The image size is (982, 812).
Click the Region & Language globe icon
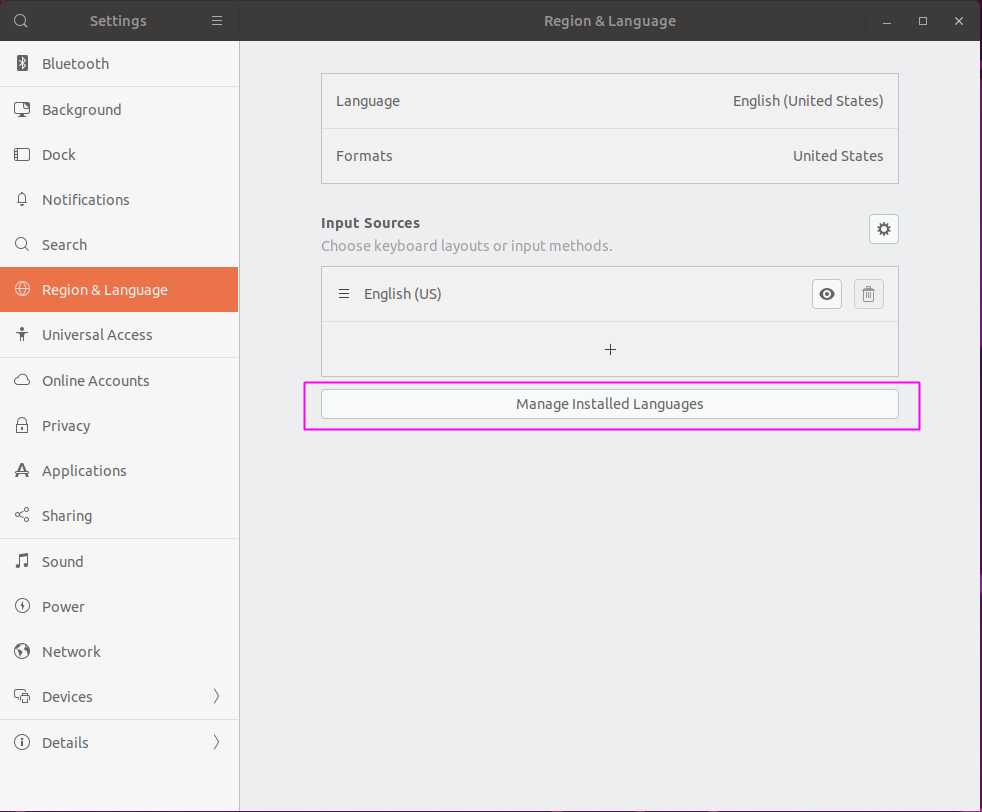22,289
